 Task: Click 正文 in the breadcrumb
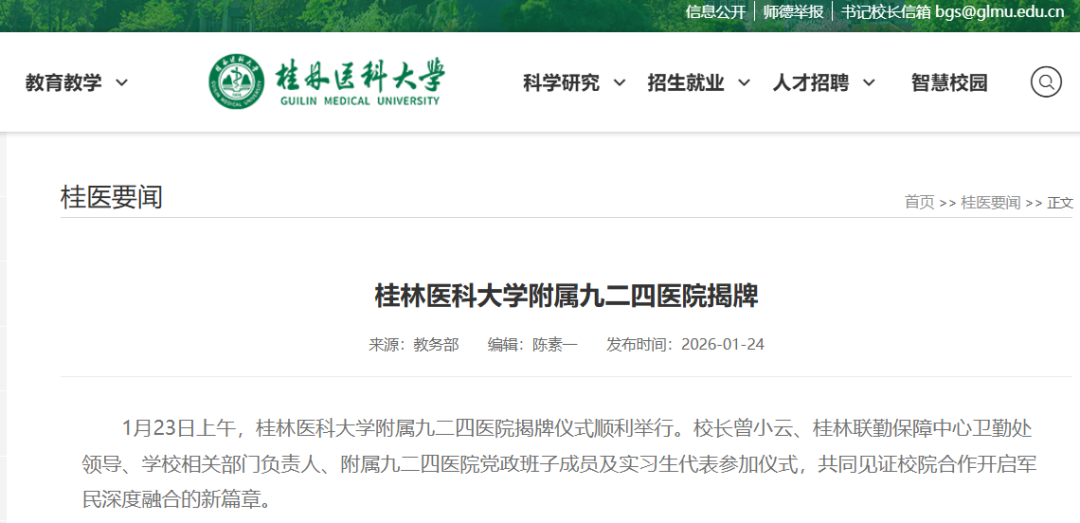coord(1060,203)
